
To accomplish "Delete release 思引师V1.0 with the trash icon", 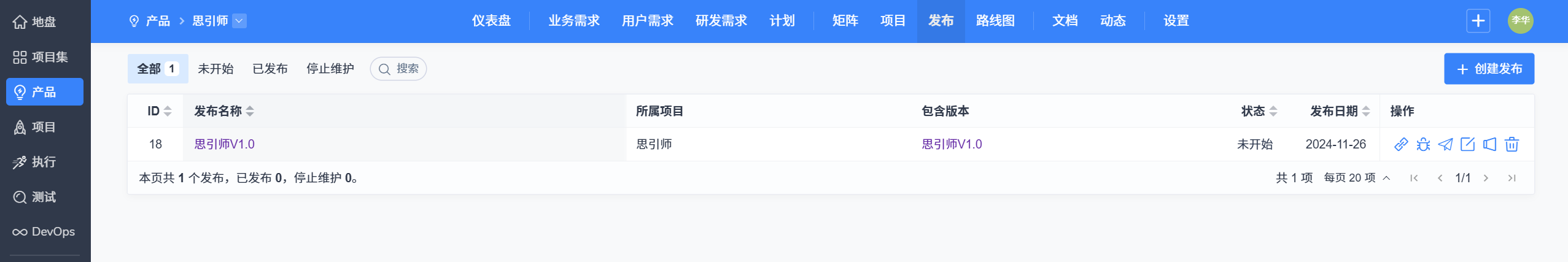I will click(x=1512, y=144).
